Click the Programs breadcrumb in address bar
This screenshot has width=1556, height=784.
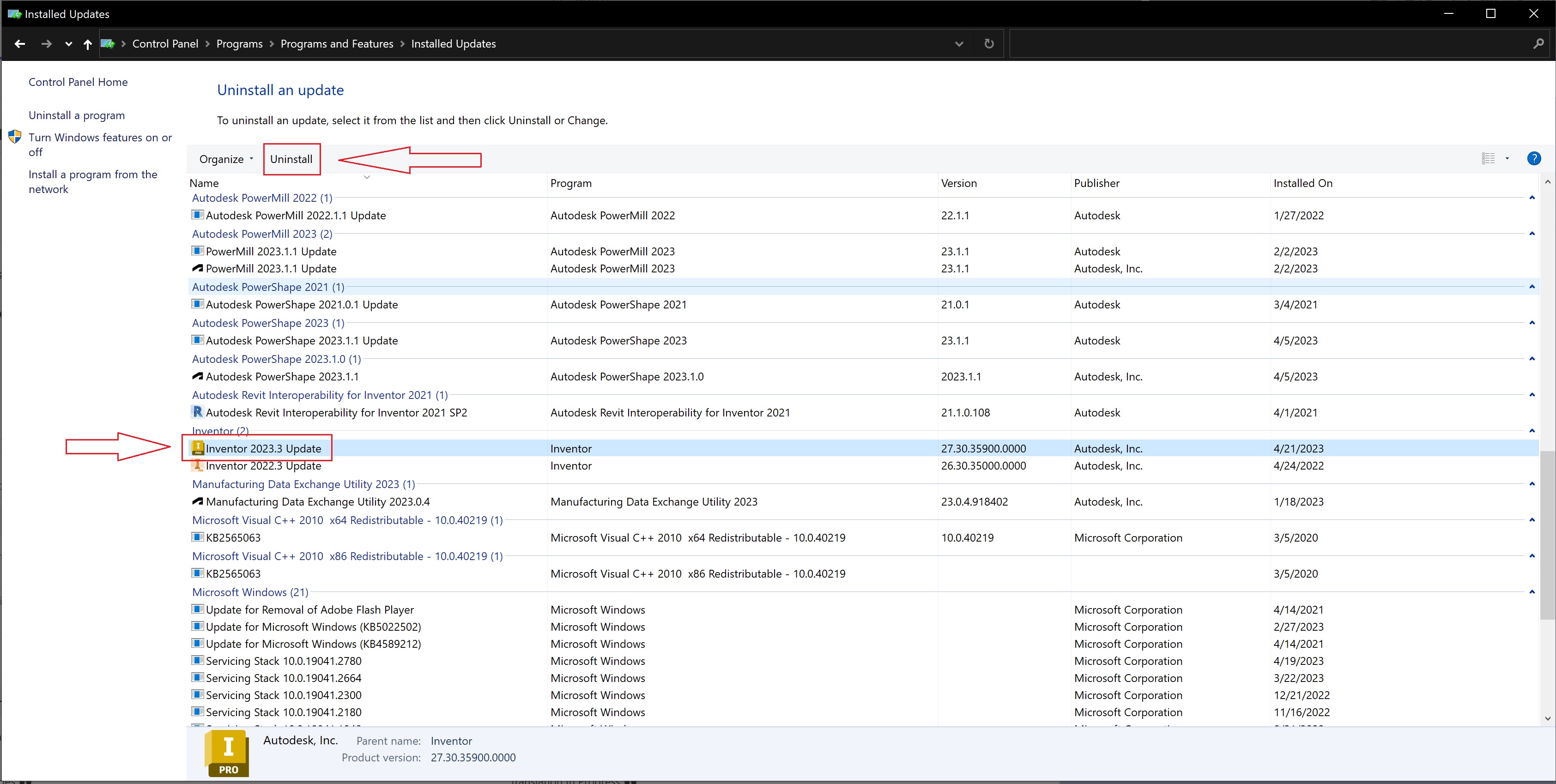239,43
